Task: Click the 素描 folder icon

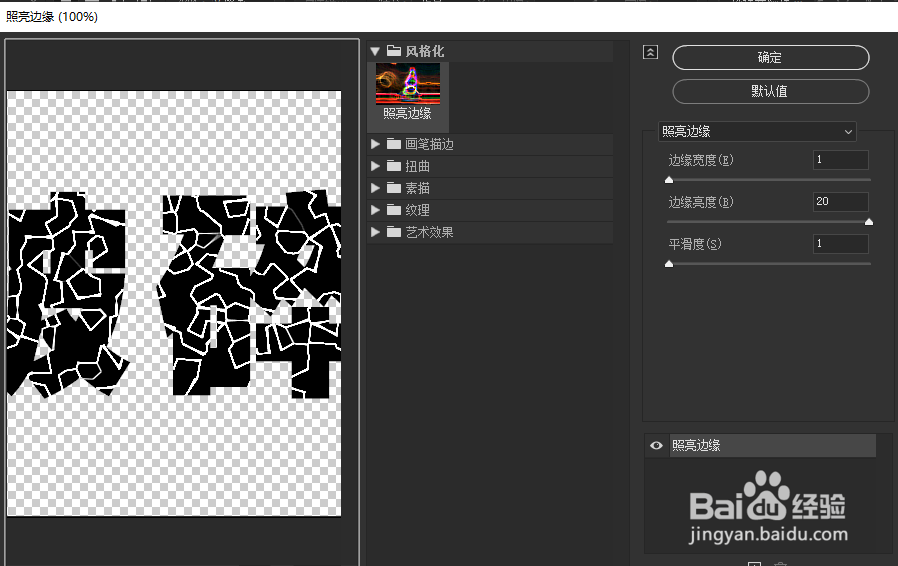Action: [x=393, y=188]
